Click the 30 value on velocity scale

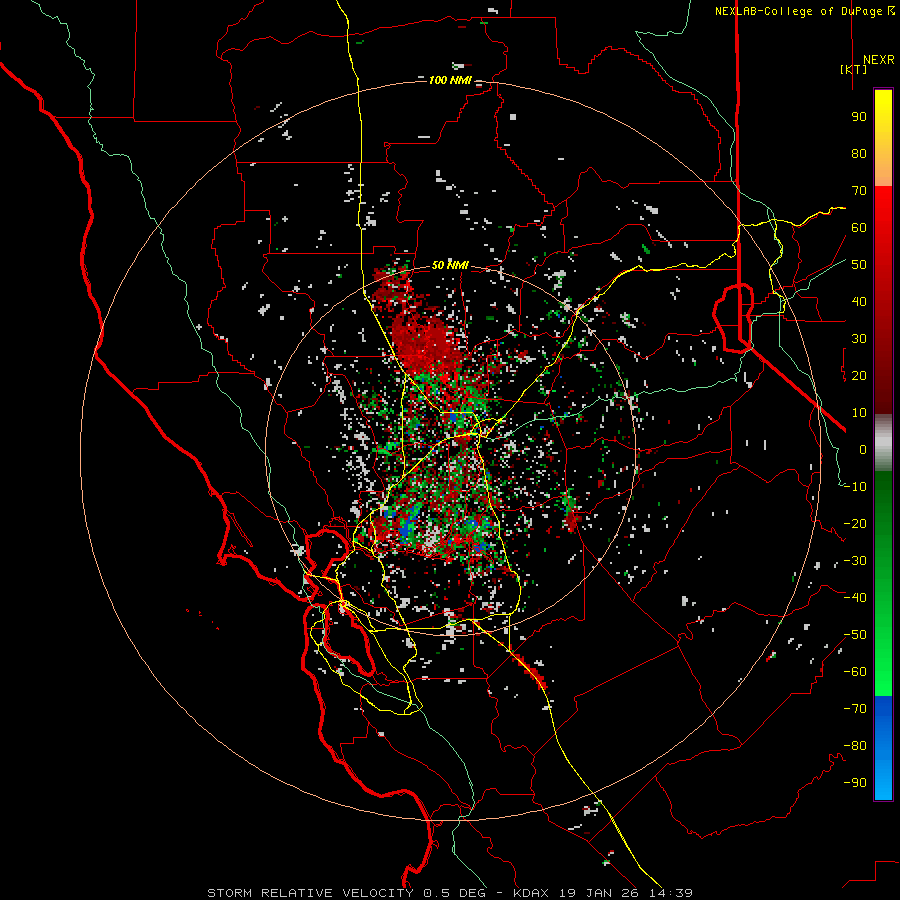pos(859,339)
